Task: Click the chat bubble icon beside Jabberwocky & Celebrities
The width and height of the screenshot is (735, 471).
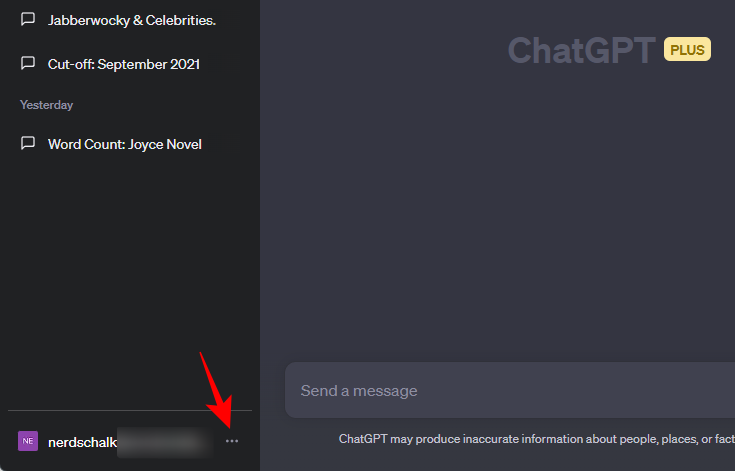Action: click(x=28, y=20)
